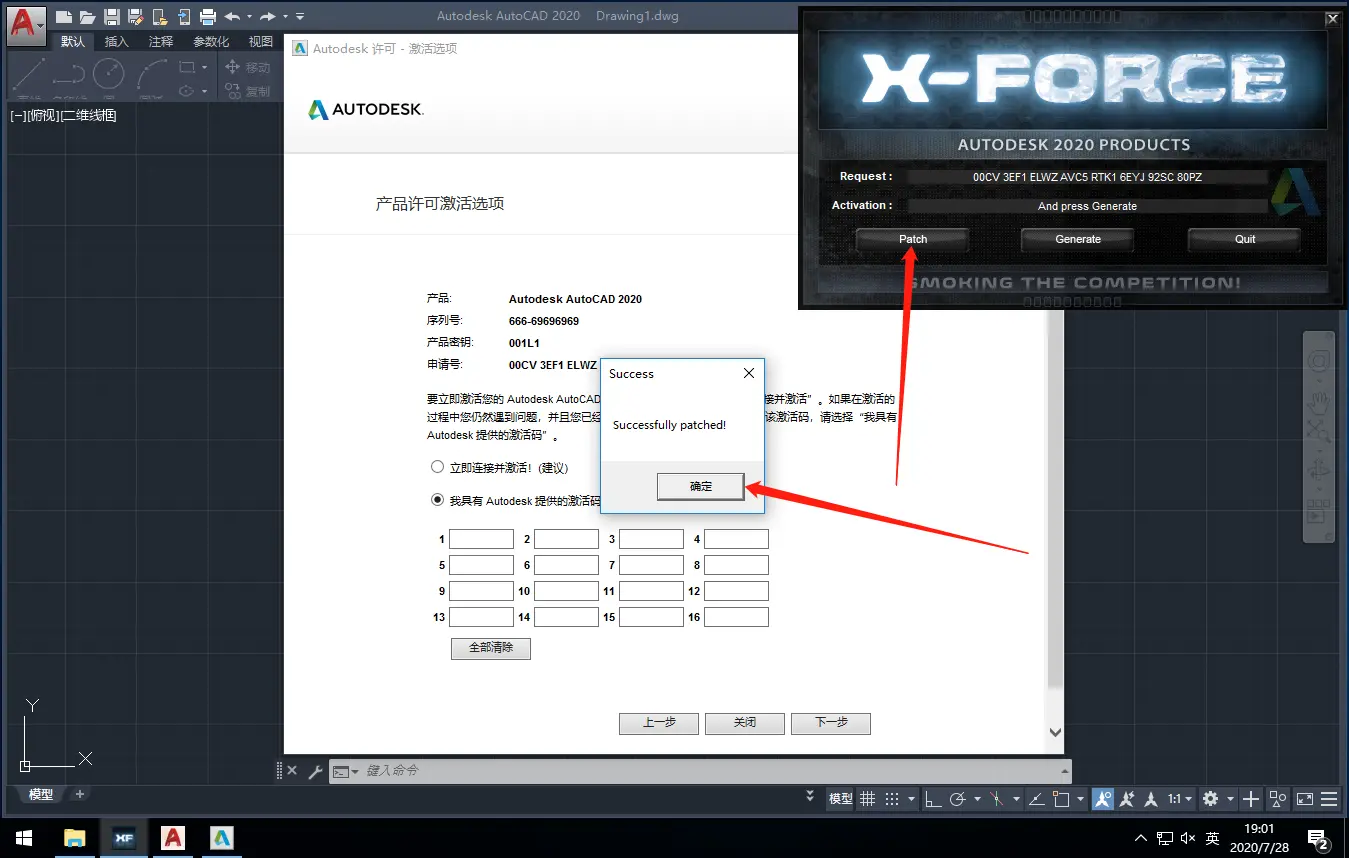Screen dimensions: 1349x858
Task: Open the 1:1 annotation scale dropdown
Action: pos(1180,799)
